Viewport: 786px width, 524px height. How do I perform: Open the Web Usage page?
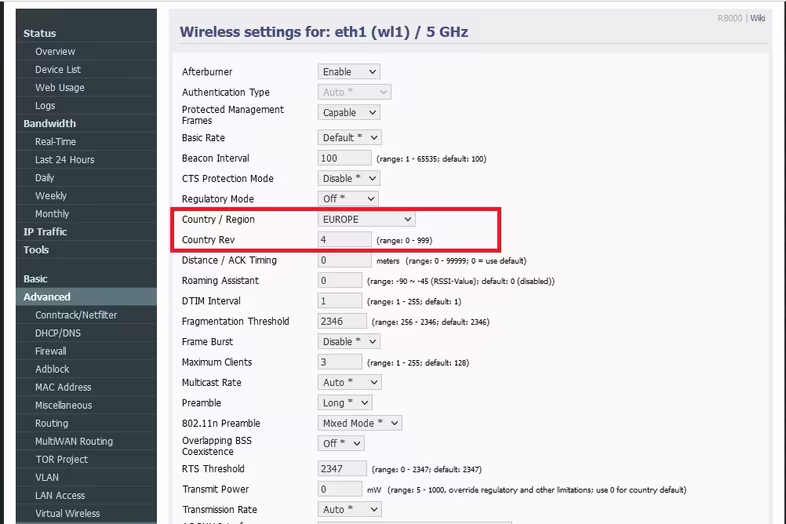[x=60, y=87]
